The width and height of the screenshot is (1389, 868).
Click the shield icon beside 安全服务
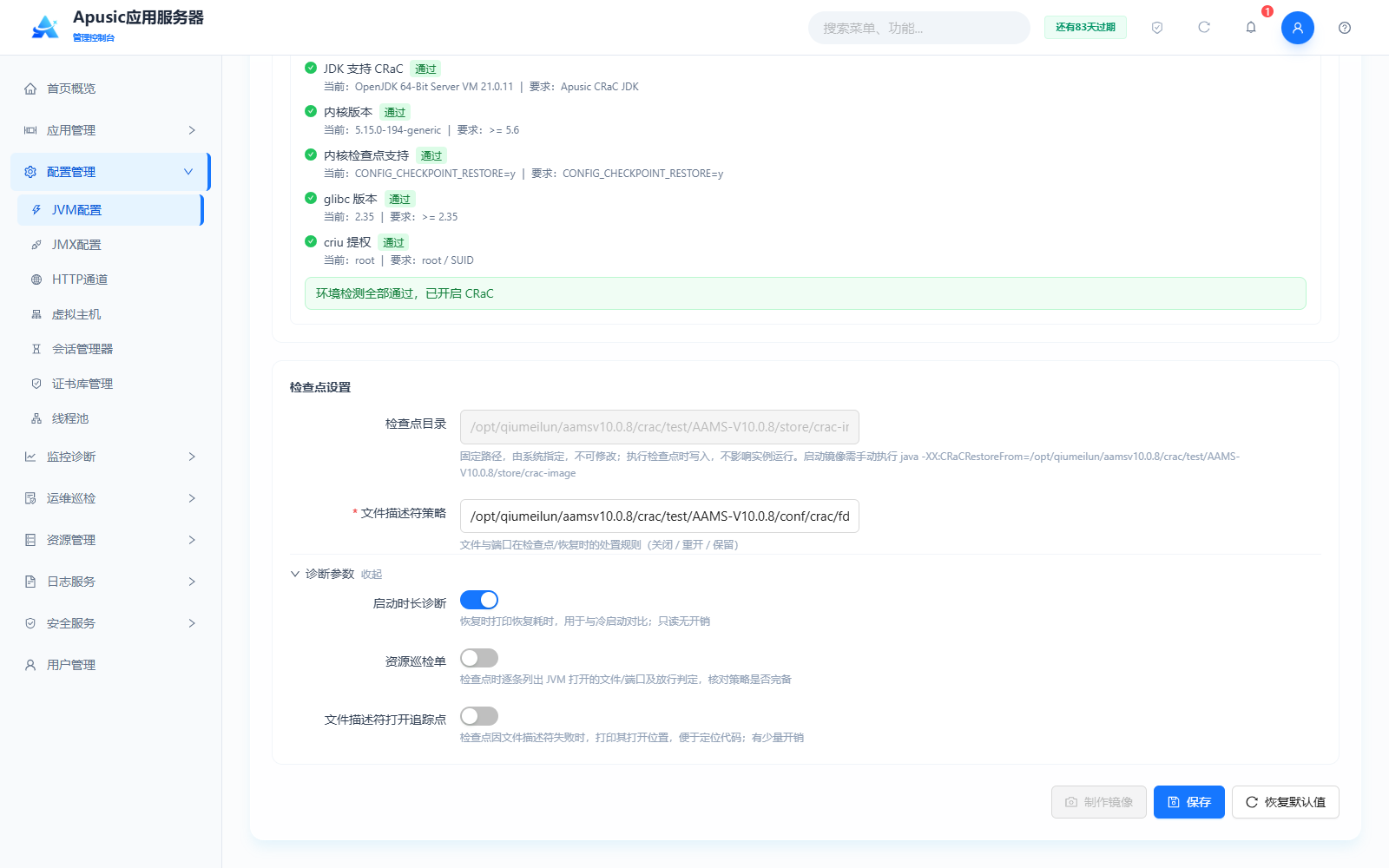tap(30, 623)
